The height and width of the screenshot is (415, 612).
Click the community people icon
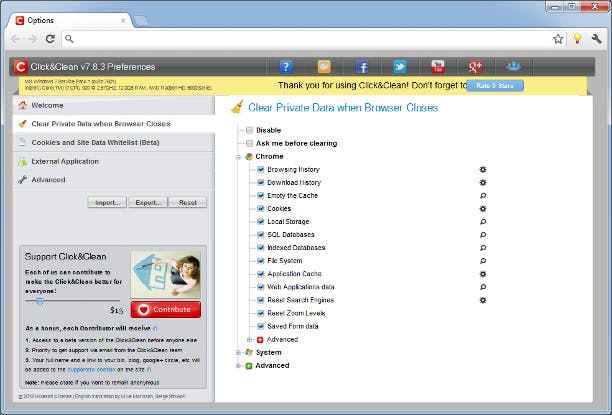(x=513, y=66)
